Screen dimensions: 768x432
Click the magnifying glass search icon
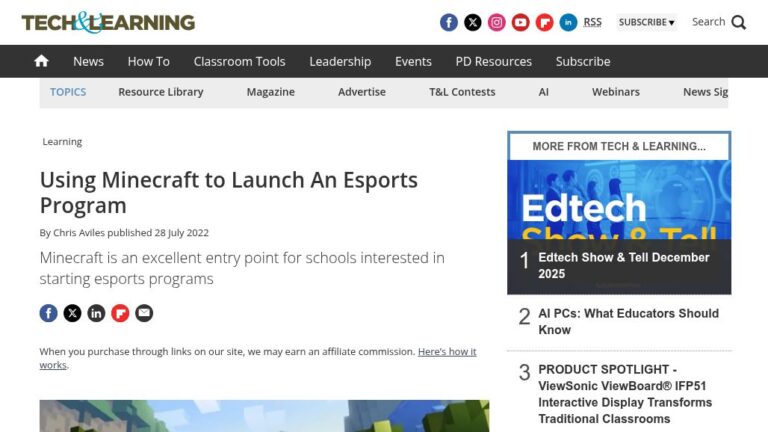(x=739, y=23)
